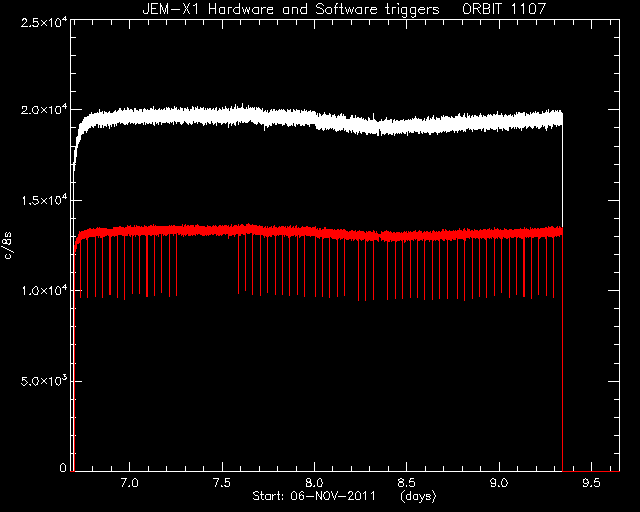Image resolution: width=640 pixels, height=512 pixels.
Task: Click the 8.5 x-axis tick label
Action: (407, 483)
